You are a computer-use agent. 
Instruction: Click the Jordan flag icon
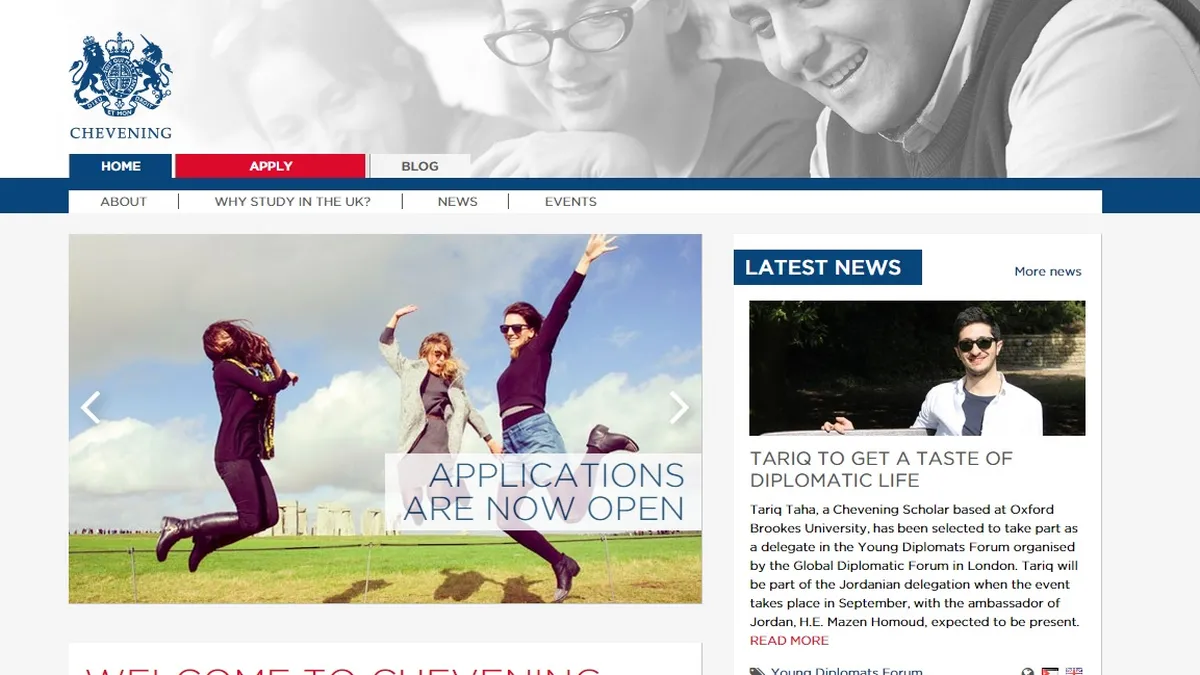pos(1050,672)
